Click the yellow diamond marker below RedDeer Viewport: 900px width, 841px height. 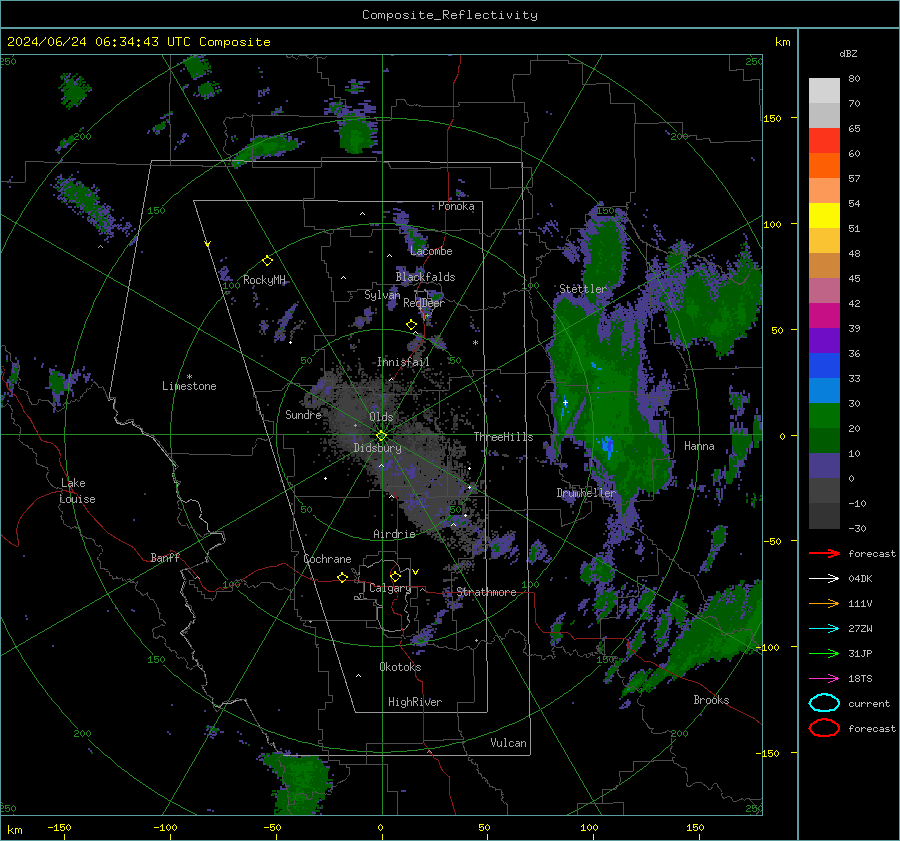click(411, 325)
